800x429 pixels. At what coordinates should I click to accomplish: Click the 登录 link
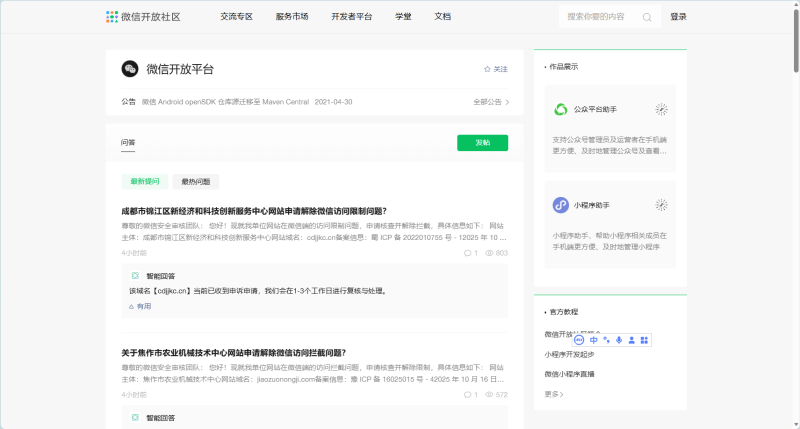point(678,17)
